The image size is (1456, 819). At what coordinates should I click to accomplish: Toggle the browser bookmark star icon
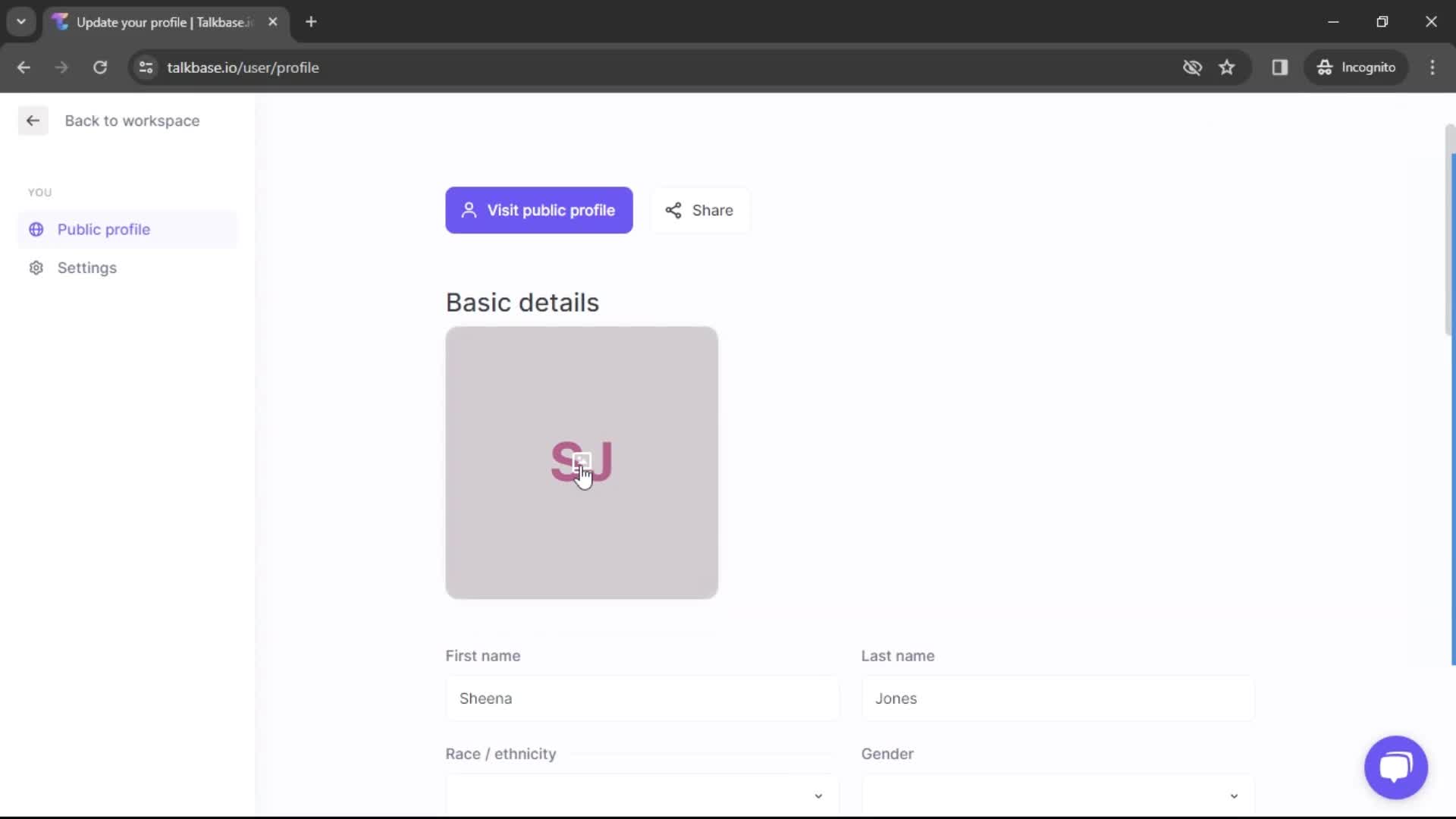(1228, 67)
